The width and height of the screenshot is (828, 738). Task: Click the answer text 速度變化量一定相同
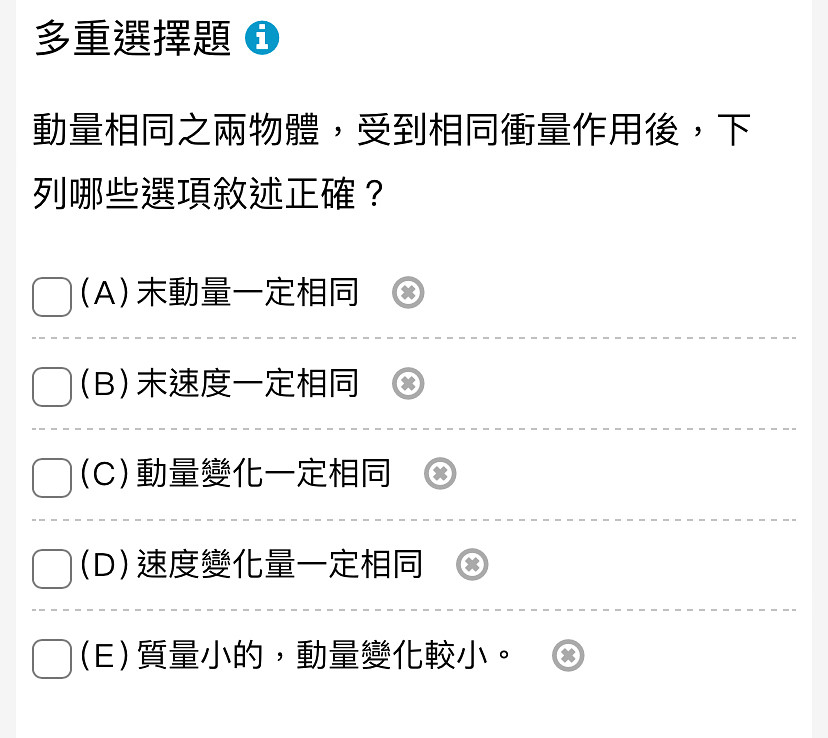[x=279, y=564]
